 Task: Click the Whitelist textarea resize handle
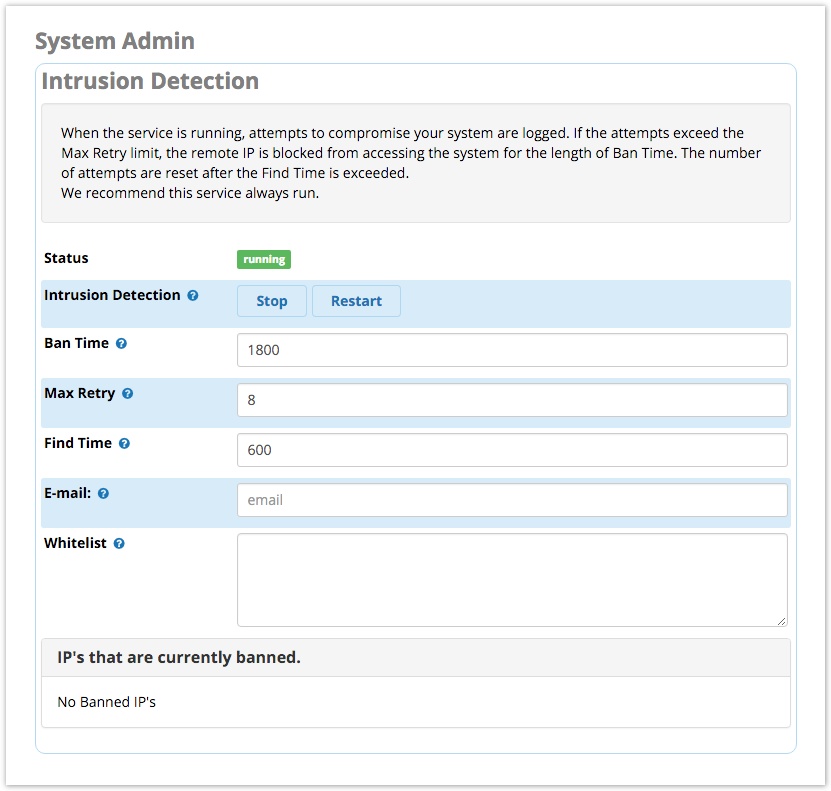tap(781, 620)
